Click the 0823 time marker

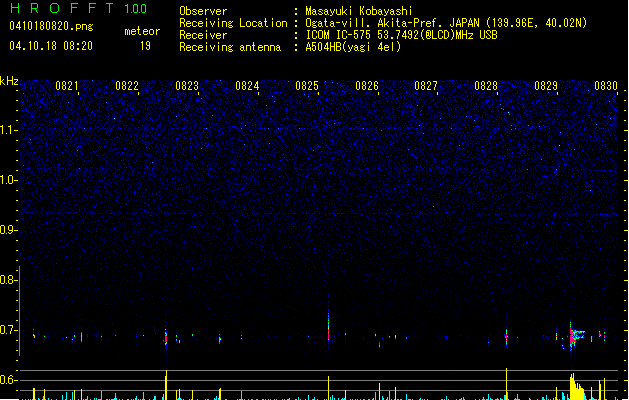187,86
